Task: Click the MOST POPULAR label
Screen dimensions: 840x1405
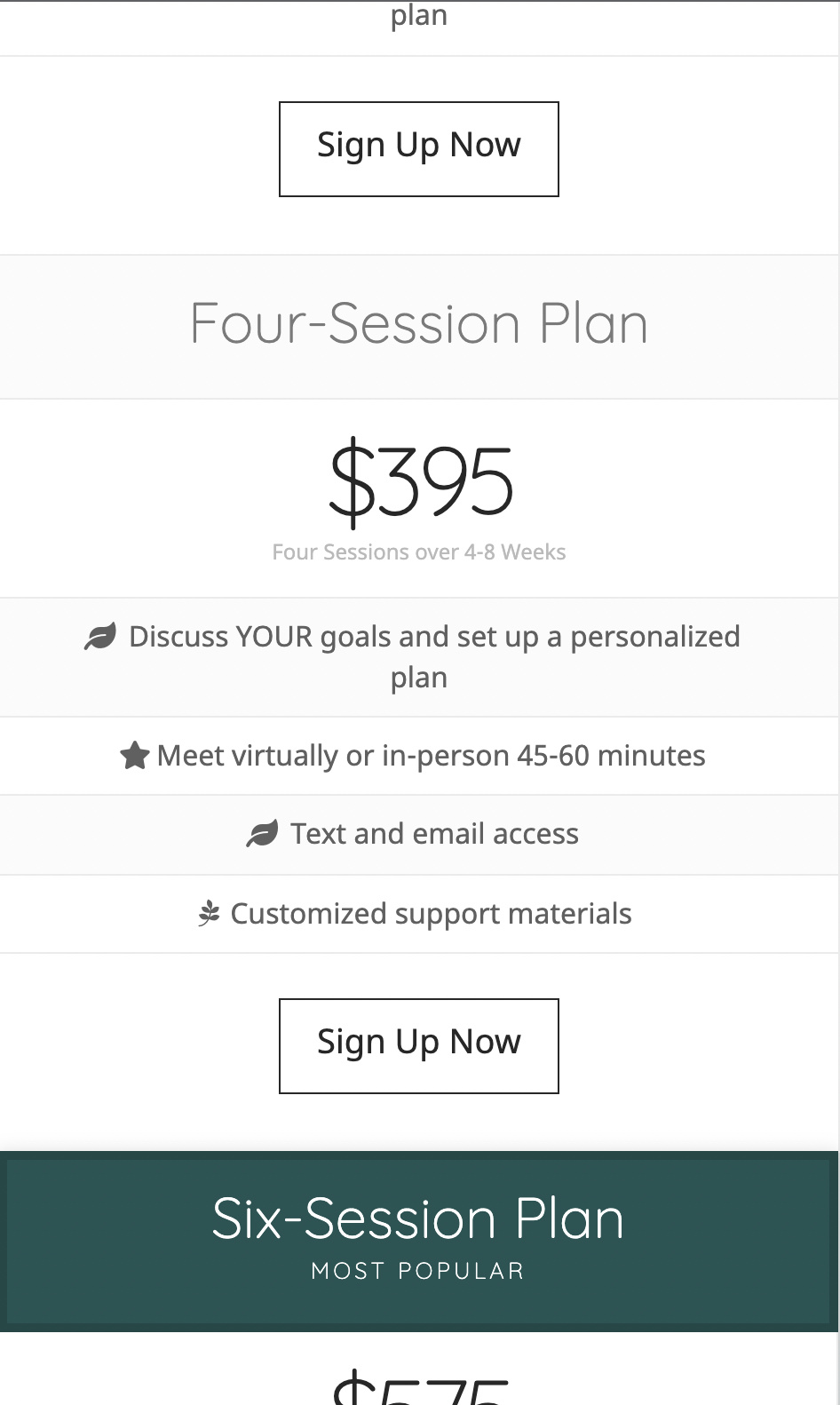Action: point(418,1271)
